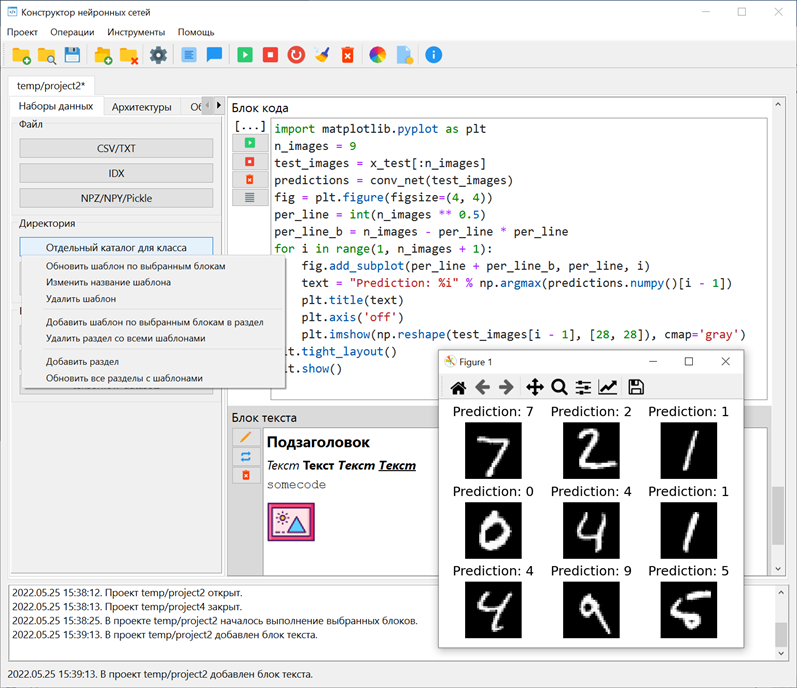Select Удалить шаблон from context menu

pyautogui.click(x=81, y=299)
